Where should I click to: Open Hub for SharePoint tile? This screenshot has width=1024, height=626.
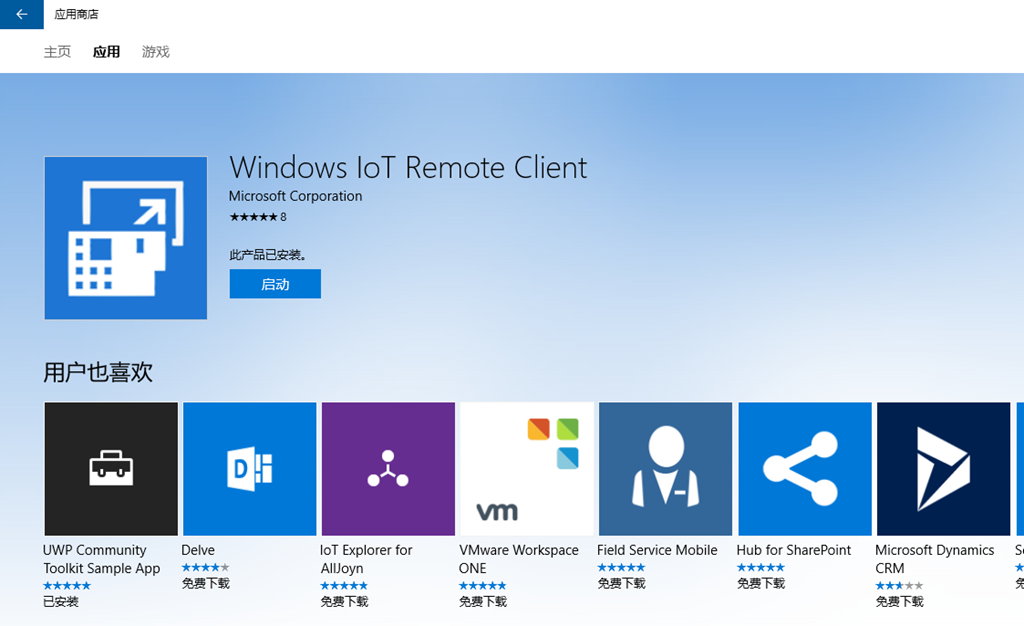[x=805, y=469]
